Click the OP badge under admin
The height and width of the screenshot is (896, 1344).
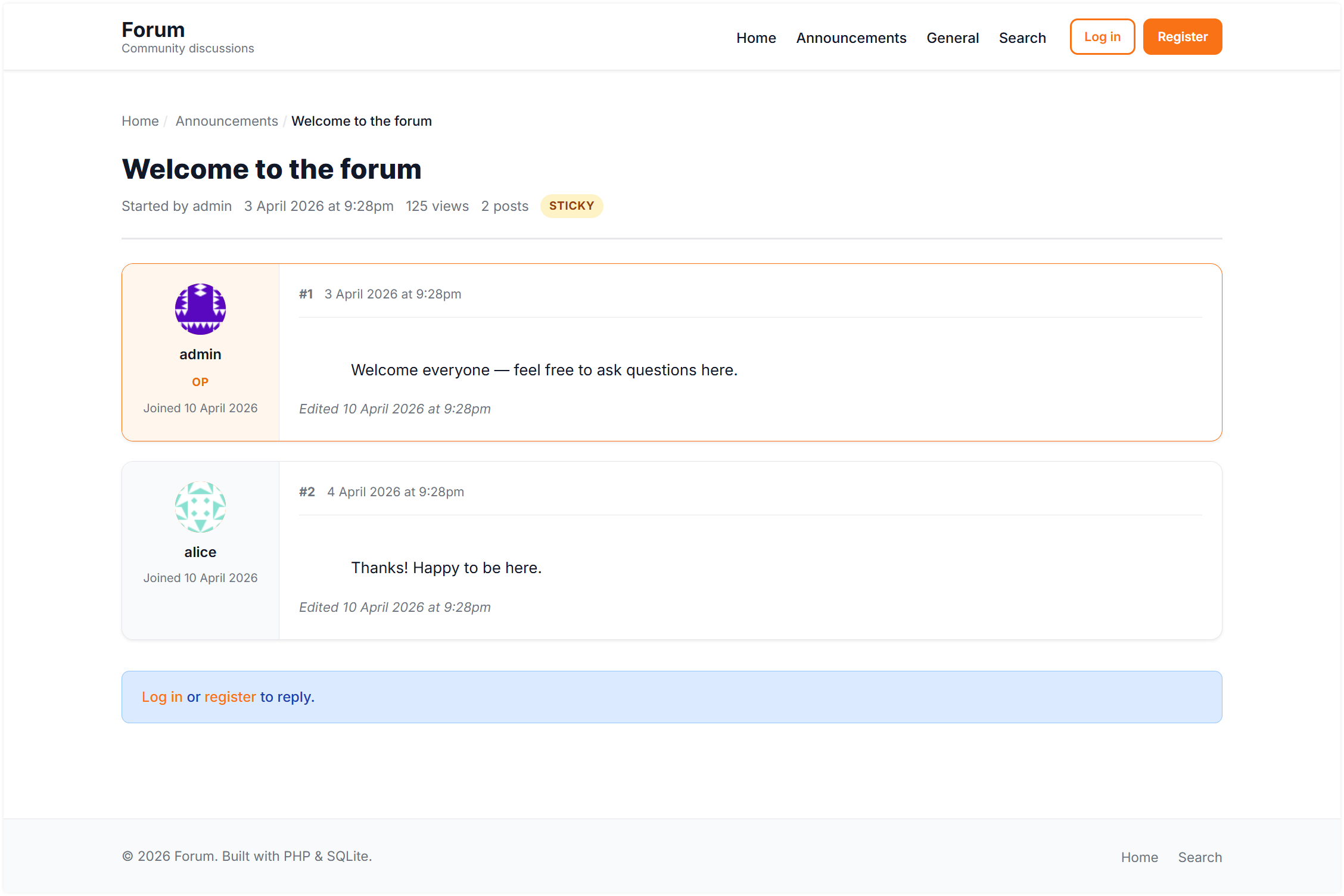pos(200,382)
